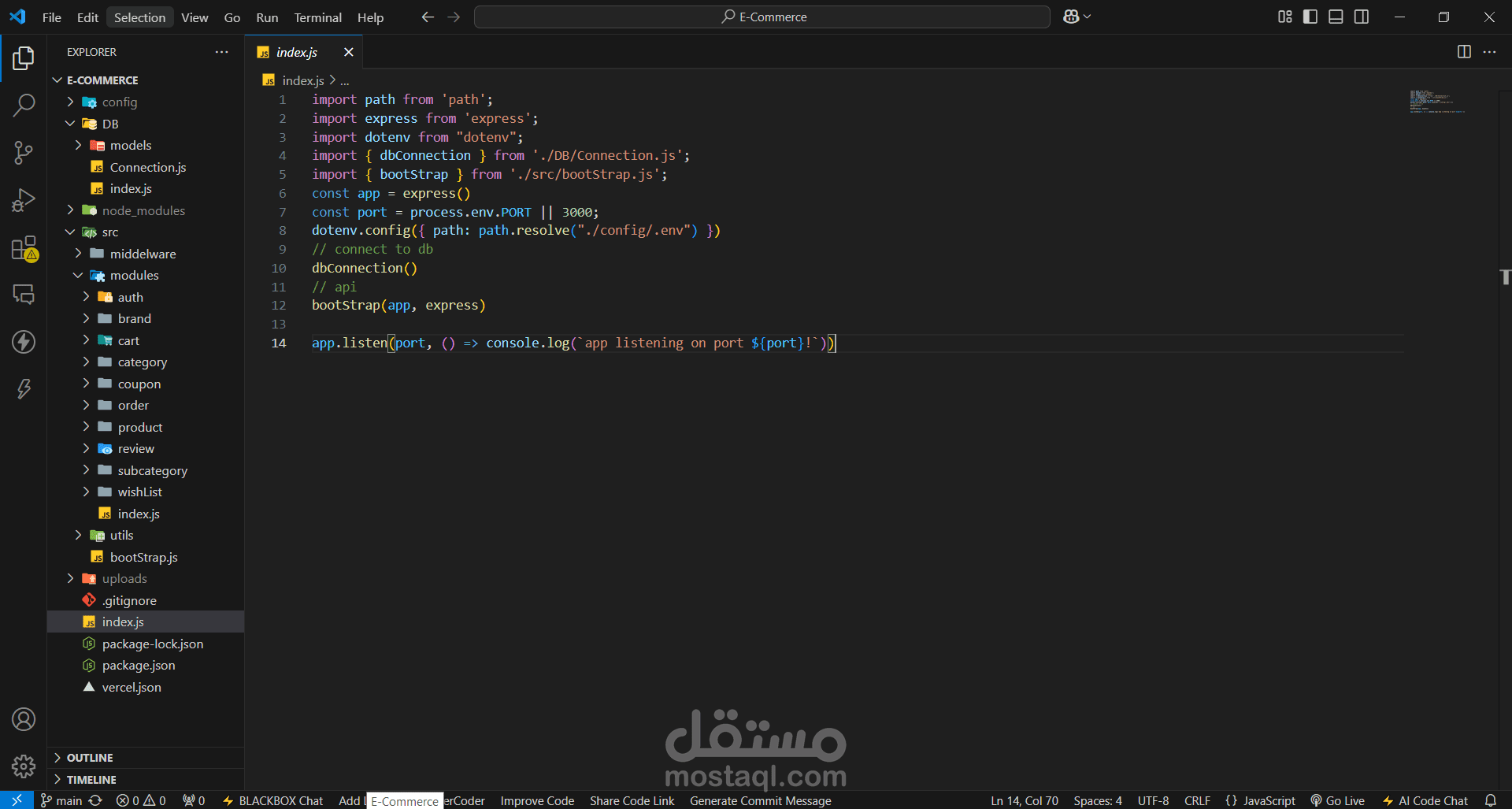Synchronize changes icon next to main branch
Image resolution: width=1512 pixels, height=809 pixels.
click(95, 800)
